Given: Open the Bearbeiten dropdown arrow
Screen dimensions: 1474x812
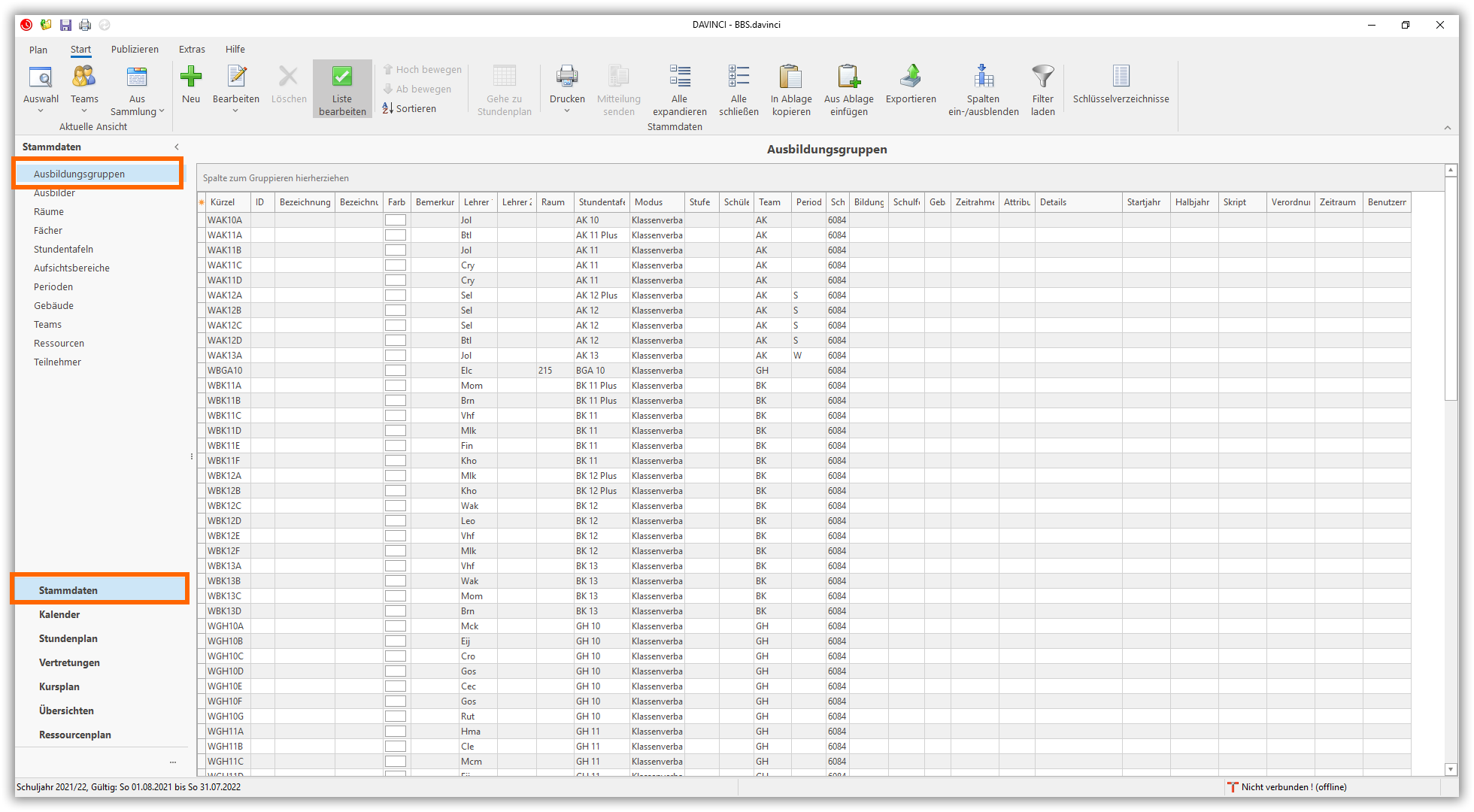Looking at the screenshot, I should pyautogui.click(x=235, y=111).
